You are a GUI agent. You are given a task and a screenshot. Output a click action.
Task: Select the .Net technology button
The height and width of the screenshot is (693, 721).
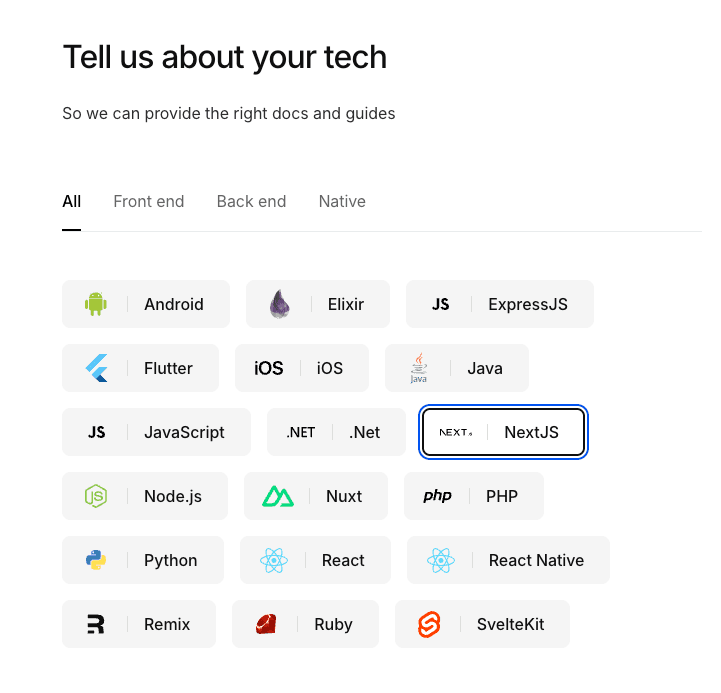[336, 432]
